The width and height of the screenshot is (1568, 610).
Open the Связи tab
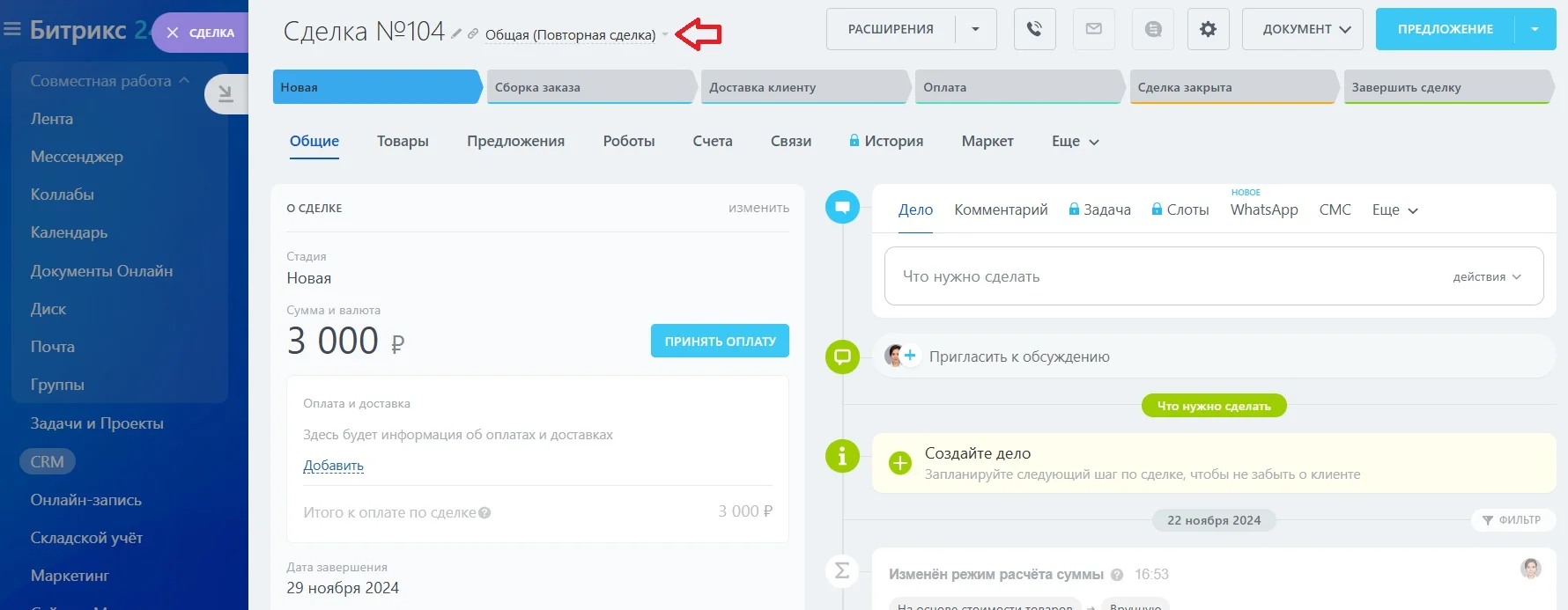[x=791, y=141]
